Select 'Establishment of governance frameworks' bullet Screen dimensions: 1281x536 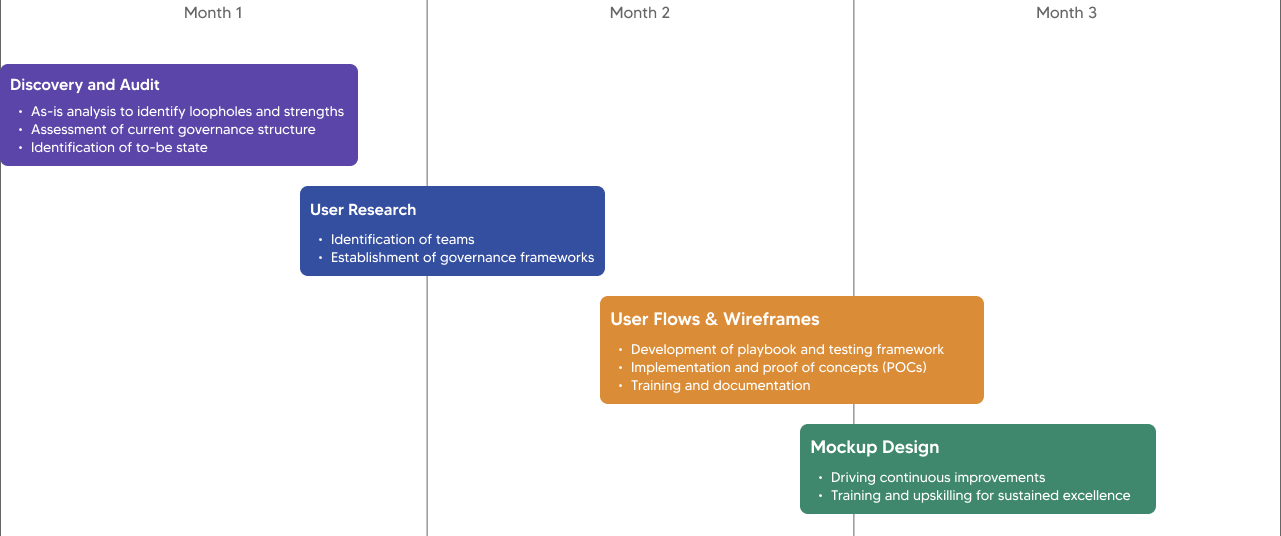tap(462, 258)
